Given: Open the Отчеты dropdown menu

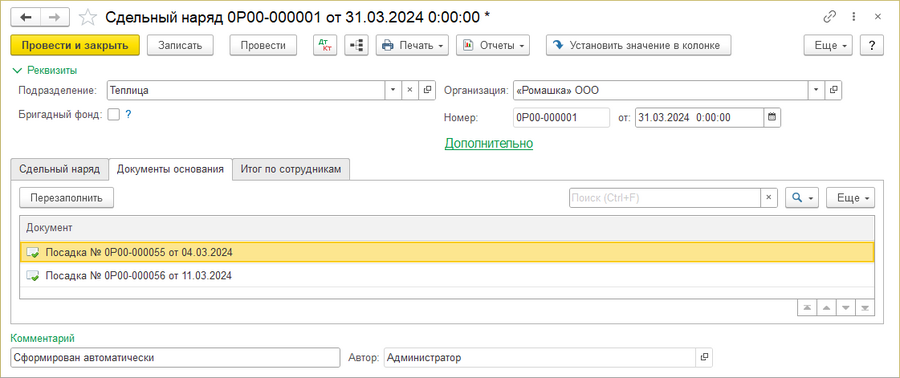Looking at the screenshot, I should [492, 45].
